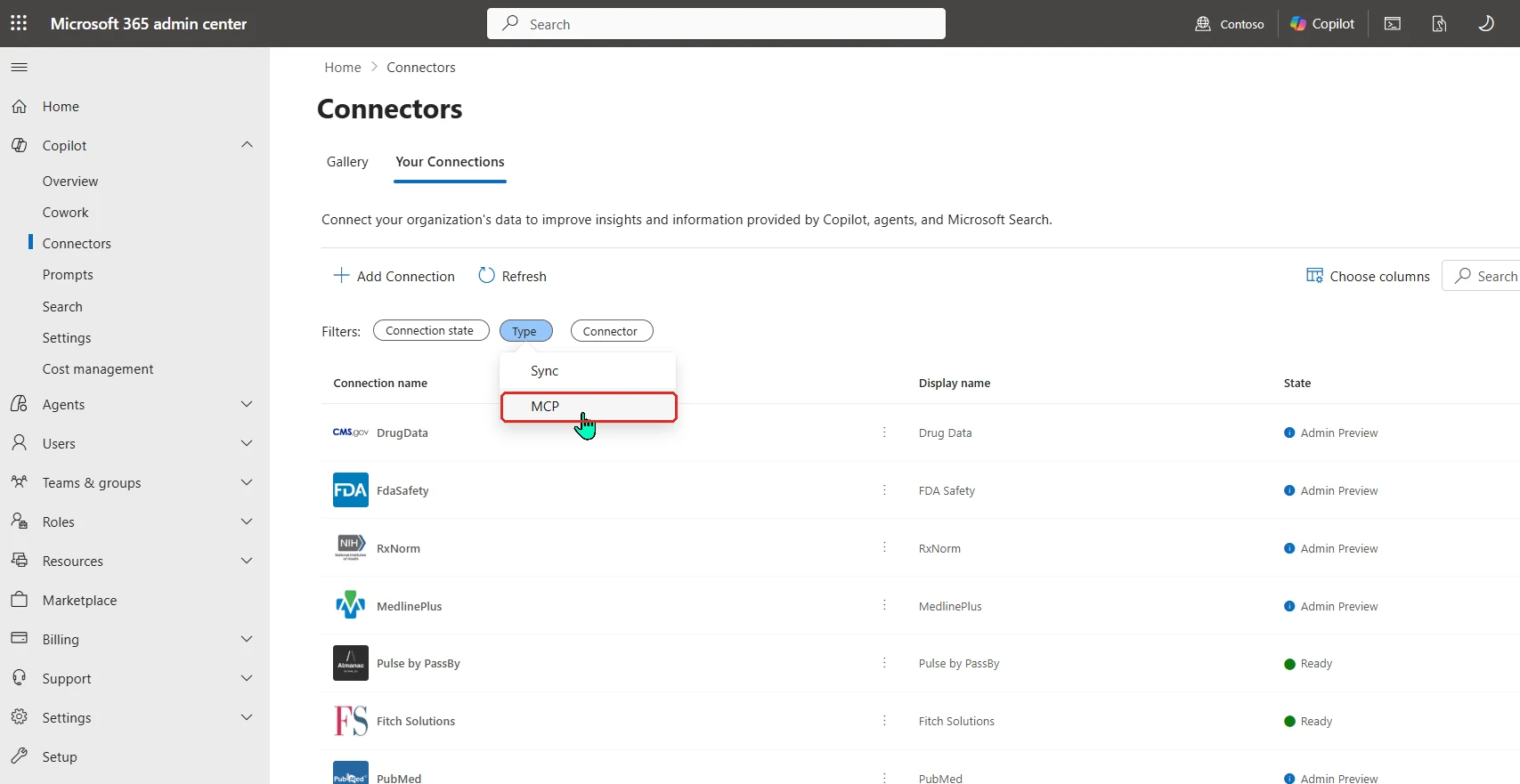The image size is (1520, 784).
Task: Open Prompts in the sidebar
Action: click(x=68, y=275)
